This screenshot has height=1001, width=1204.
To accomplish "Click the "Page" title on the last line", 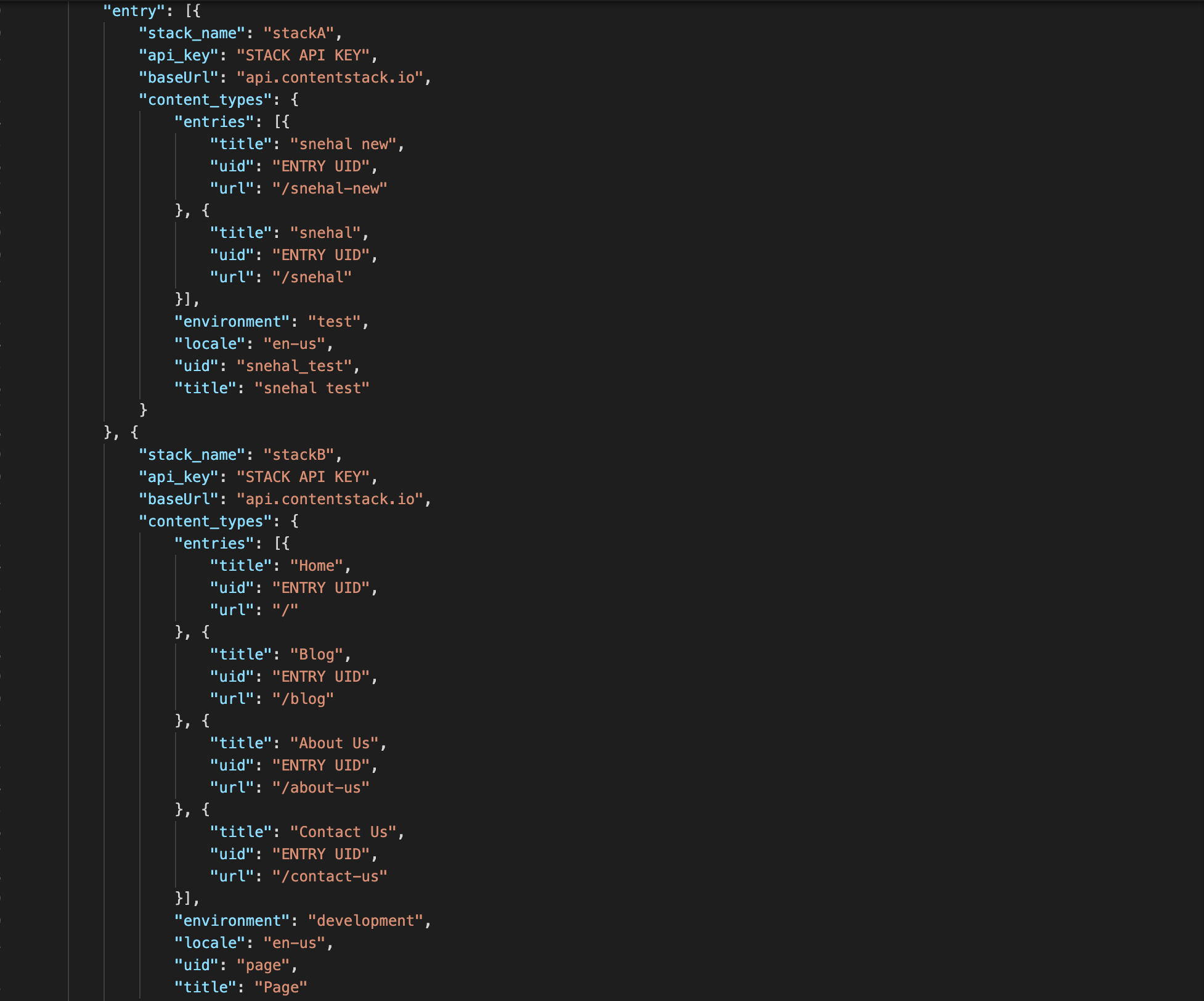I will click(x=281, y=987).
